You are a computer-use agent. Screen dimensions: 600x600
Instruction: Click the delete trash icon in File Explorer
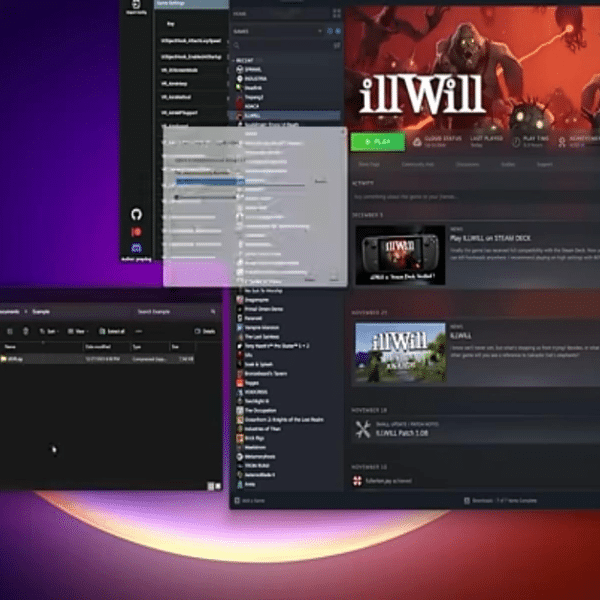(x=26, y=331)
